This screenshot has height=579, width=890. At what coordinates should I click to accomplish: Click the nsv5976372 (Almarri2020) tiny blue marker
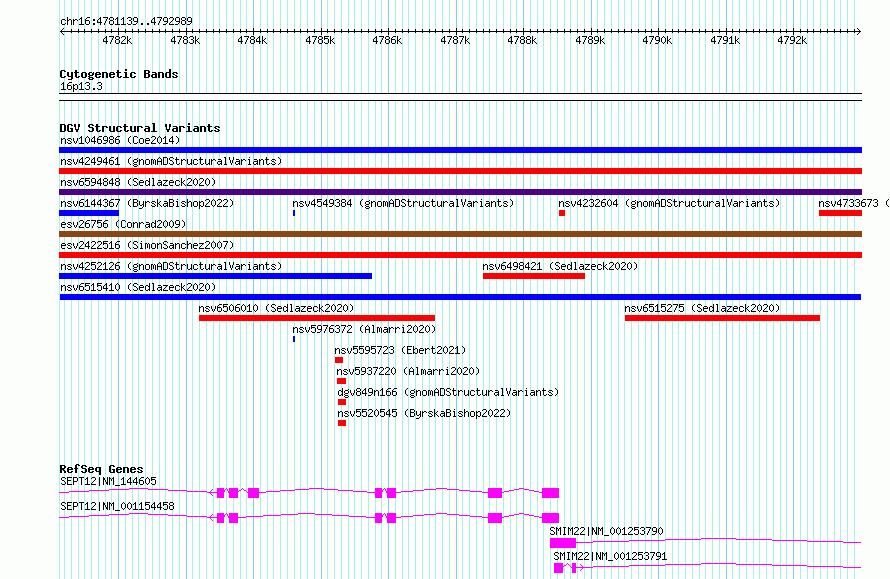pyautogui.click(x=293, y=339)
